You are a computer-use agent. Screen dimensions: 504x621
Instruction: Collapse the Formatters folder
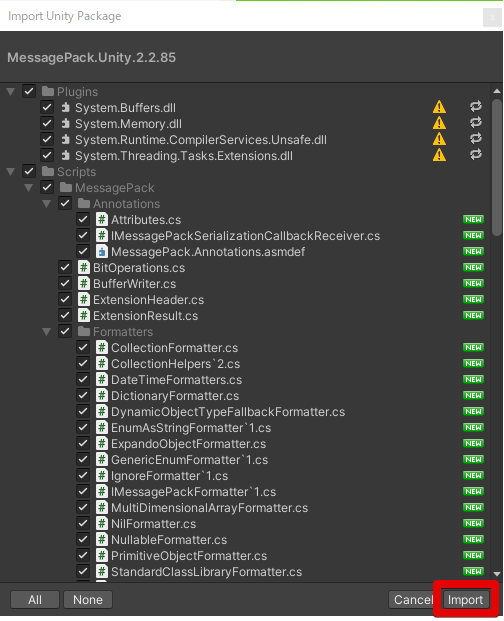[47, 331]
